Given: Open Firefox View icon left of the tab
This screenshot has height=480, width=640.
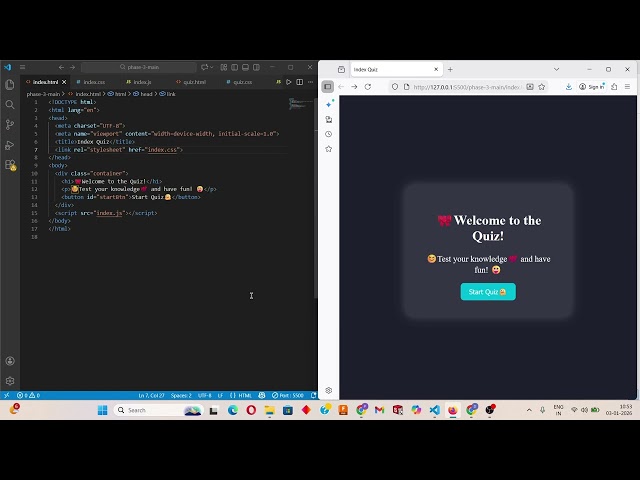Looking at the screenshot, I should point(341,69).
